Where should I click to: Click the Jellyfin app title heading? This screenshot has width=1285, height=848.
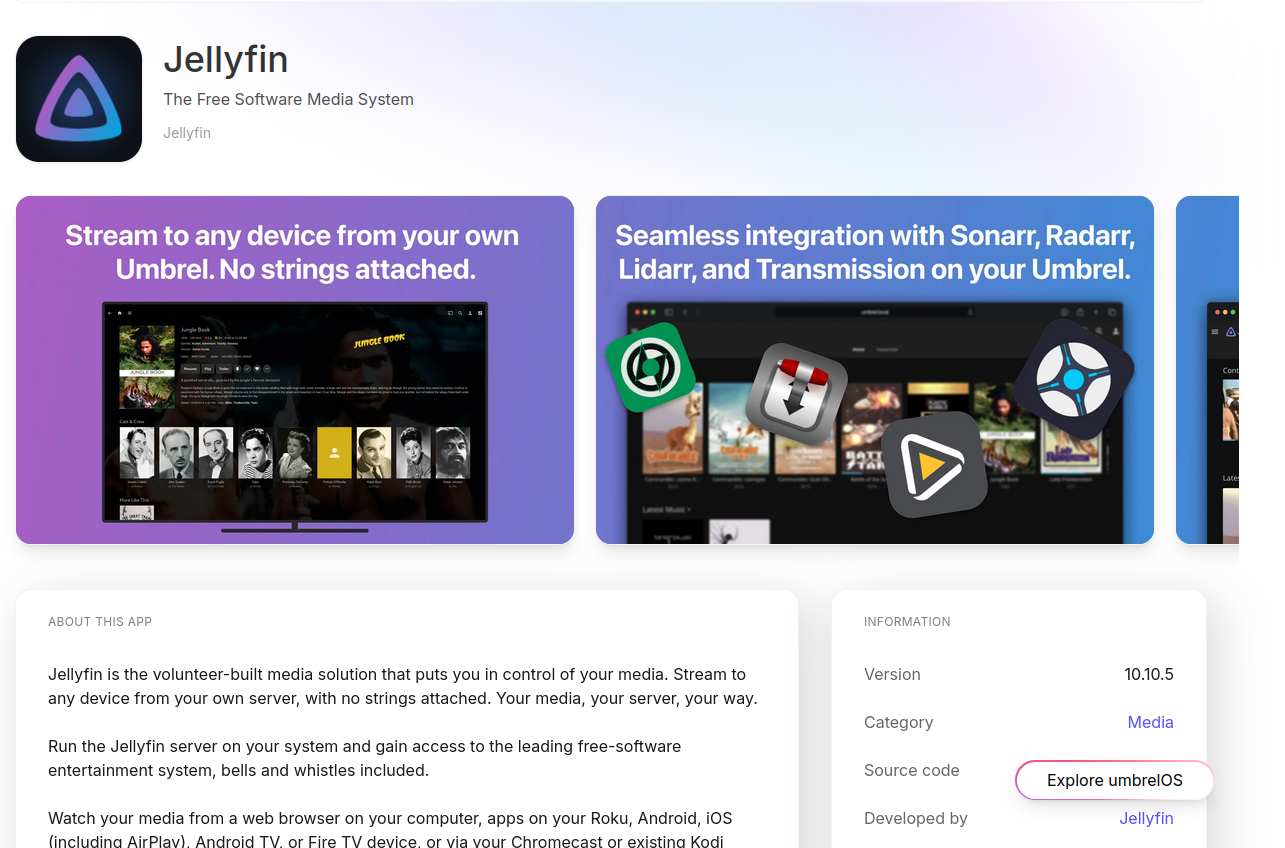[x=226, y=60]
